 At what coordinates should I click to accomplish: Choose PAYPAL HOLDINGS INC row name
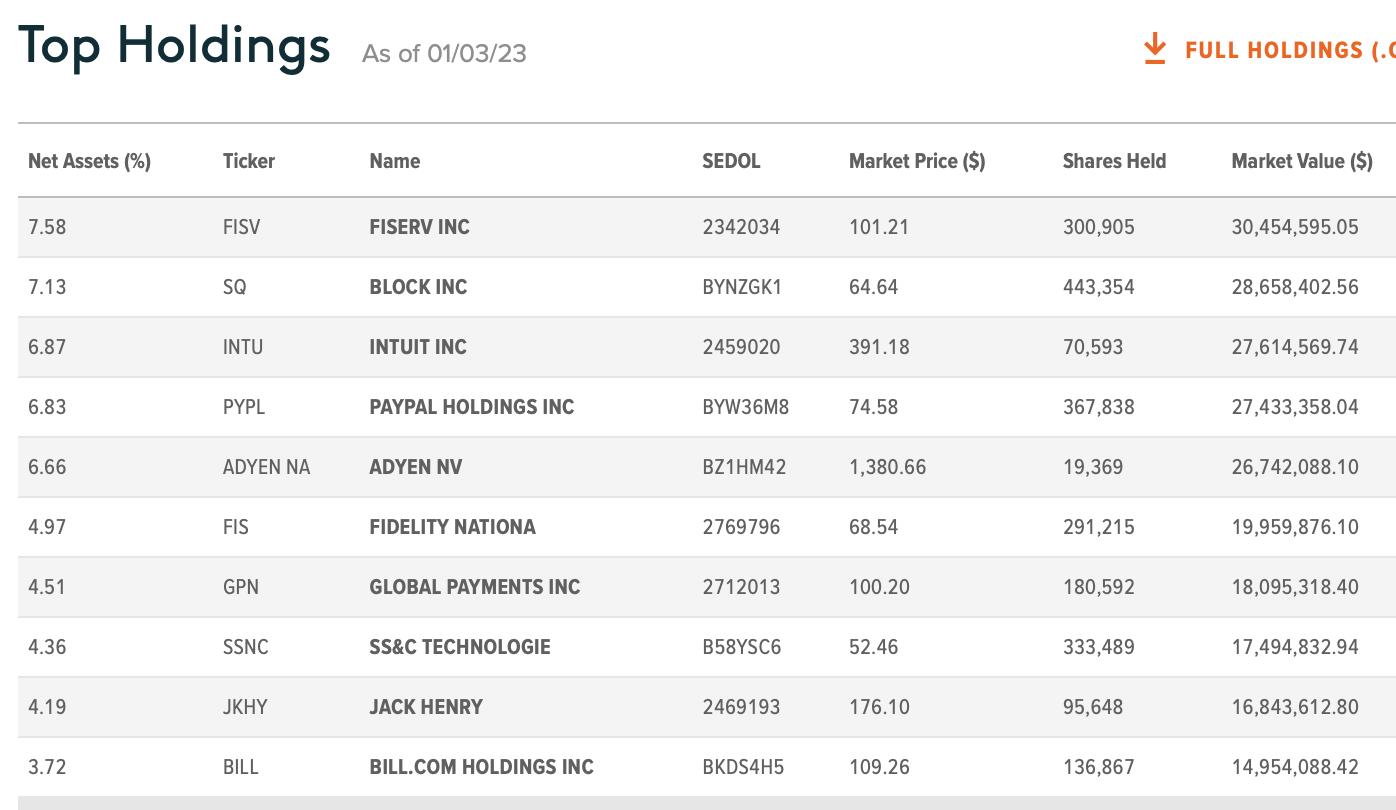pyautogui.click(x=472, y=407)
